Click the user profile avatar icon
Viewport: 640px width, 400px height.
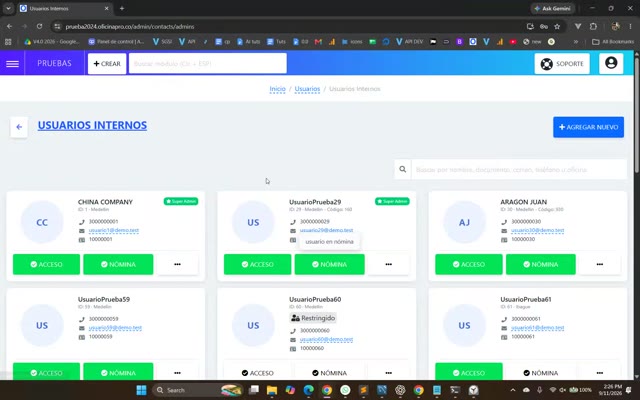point(611,63)
